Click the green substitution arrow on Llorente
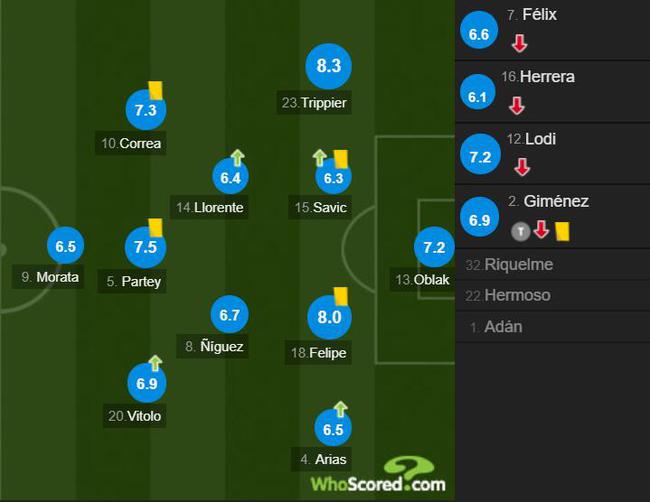 click(x=238, y=158)
